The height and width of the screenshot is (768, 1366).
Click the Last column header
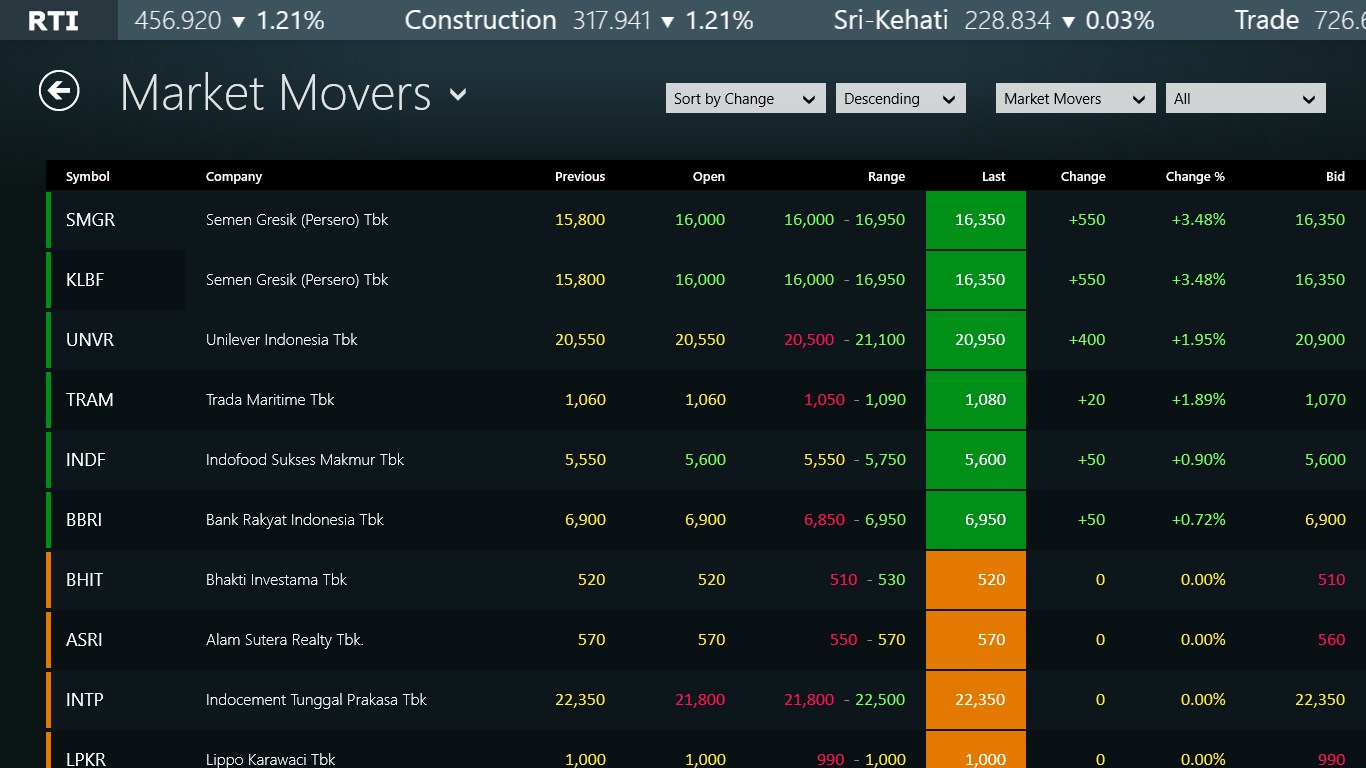point(993,177)
